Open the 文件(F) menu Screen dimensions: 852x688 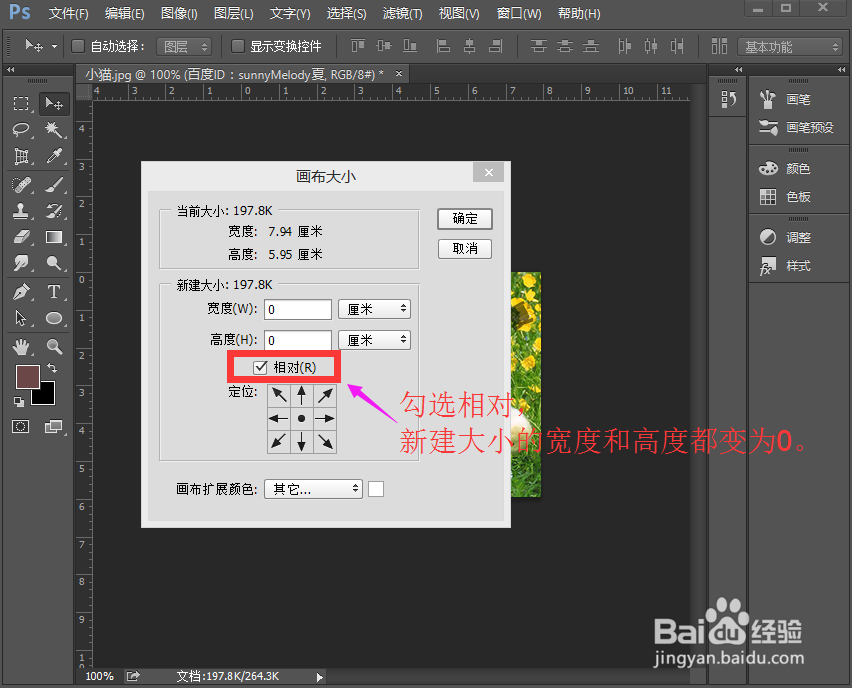[68, 13]
